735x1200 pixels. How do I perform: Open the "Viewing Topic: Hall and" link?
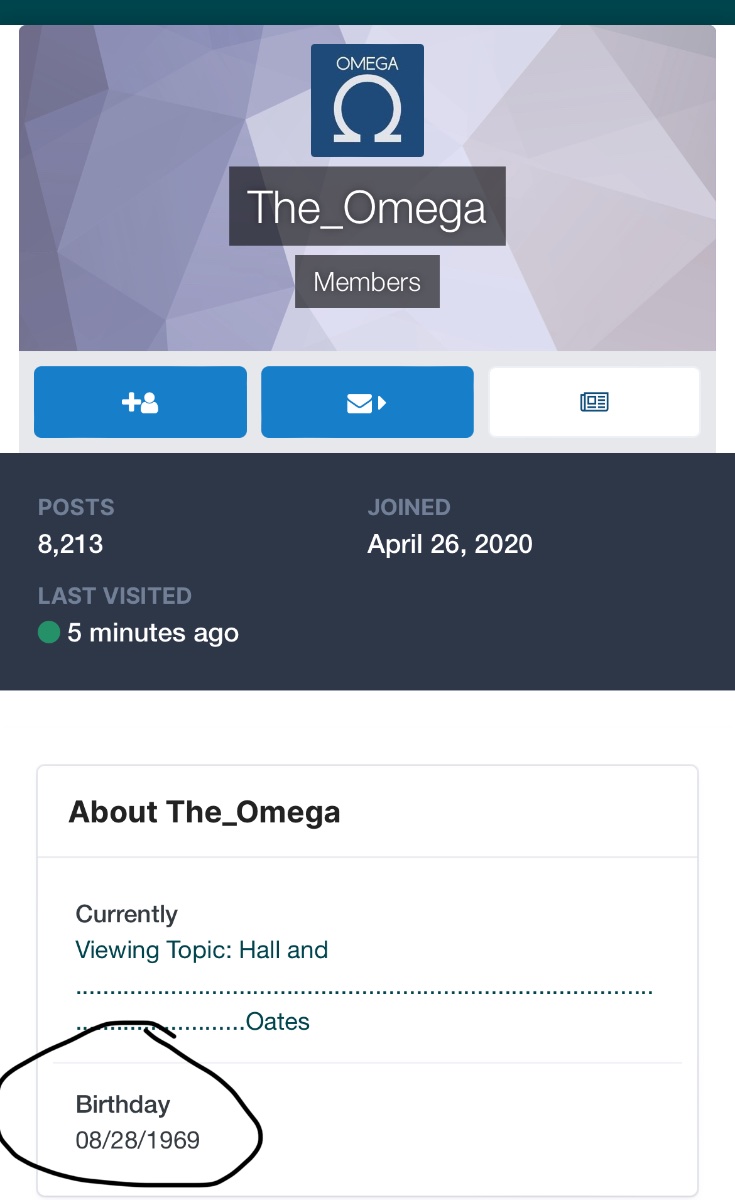(x=202, y=950)
